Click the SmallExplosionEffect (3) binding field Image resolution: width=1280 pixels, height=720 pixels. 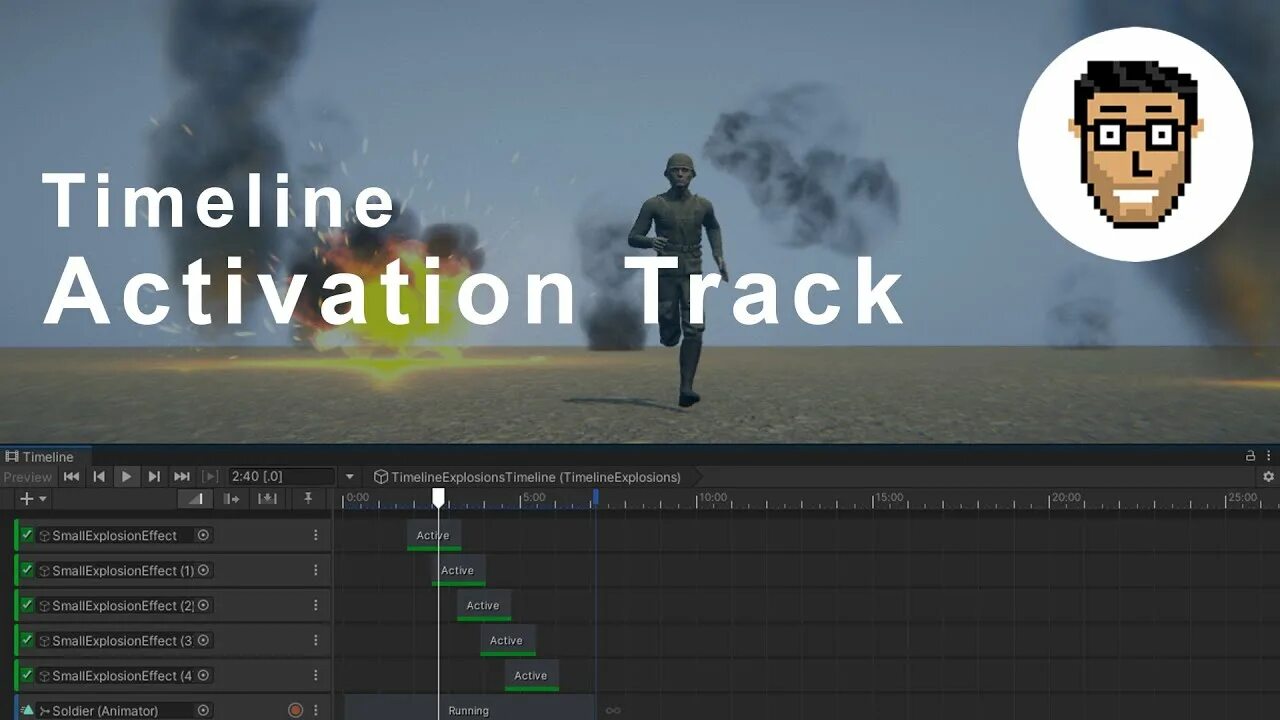(x=125, y=640)
